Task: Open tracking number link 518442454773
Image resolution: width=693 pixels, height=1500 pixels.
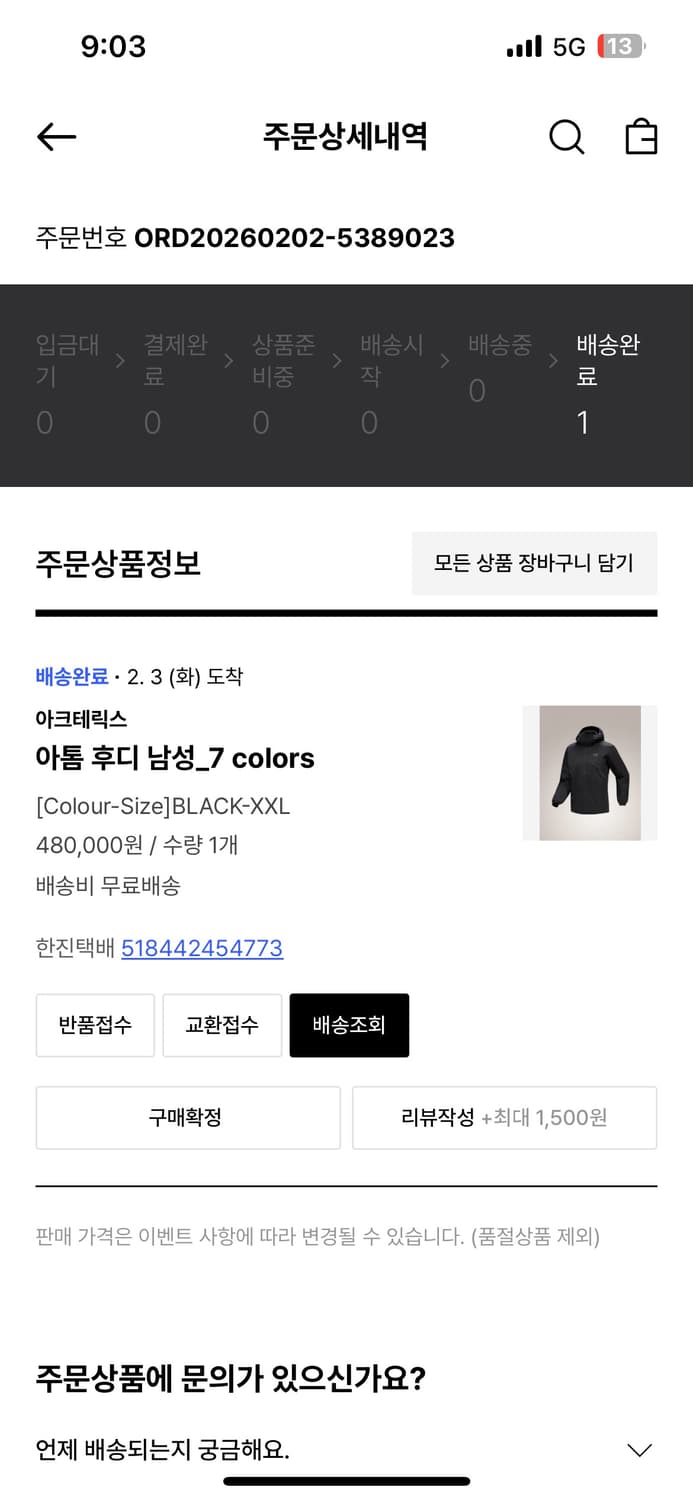Action: pos(201,948)
